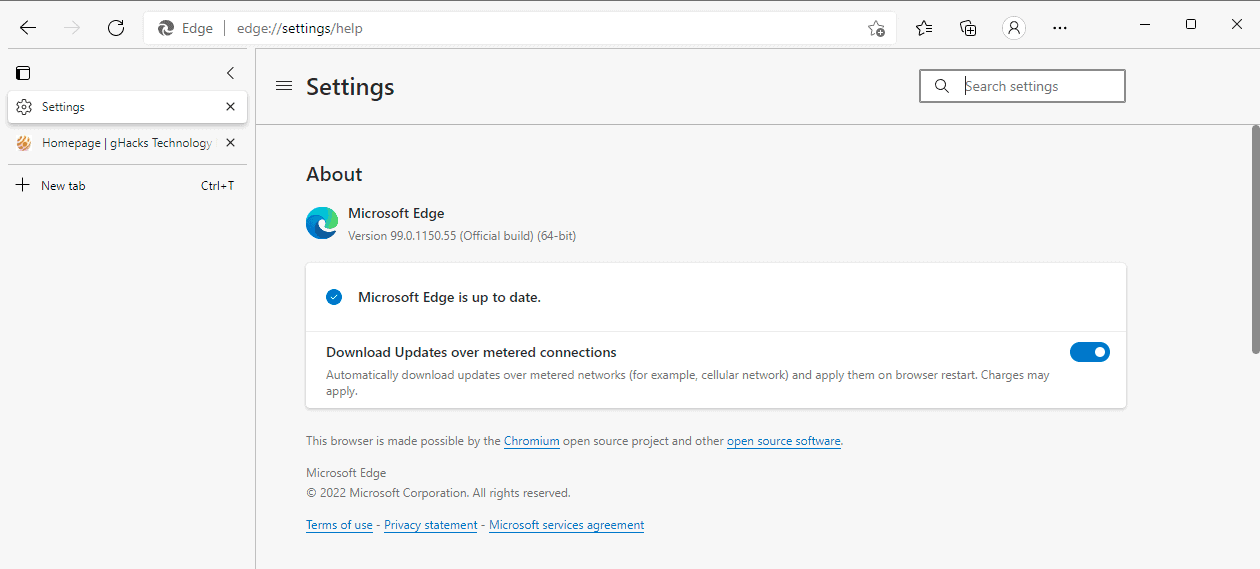The width and height of the screenshot is (1260, 569).
Task: Click the Edge site identity icon
Action: click(x=166, y=28)
